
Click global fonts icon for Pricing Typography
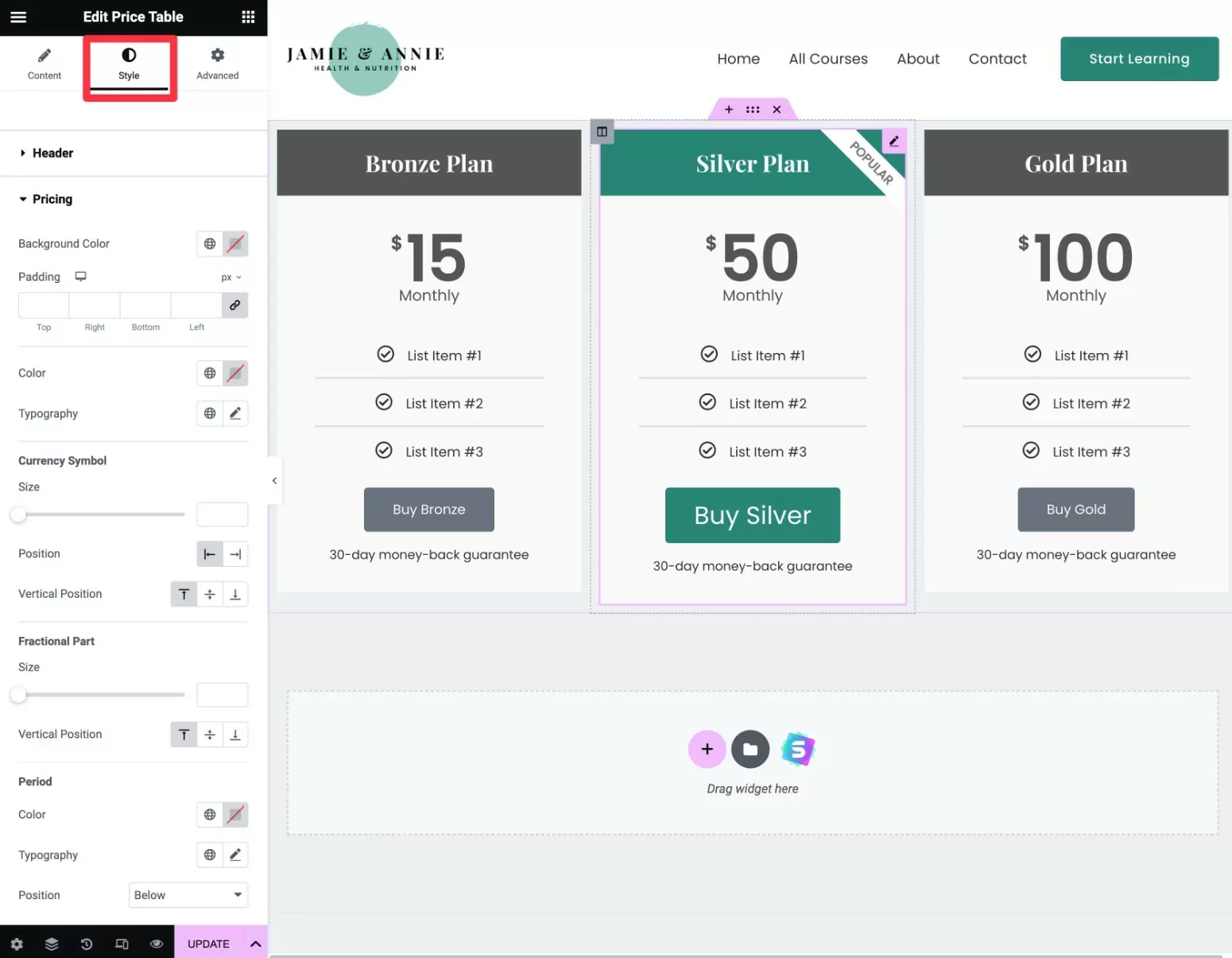[x=210, y=413]
